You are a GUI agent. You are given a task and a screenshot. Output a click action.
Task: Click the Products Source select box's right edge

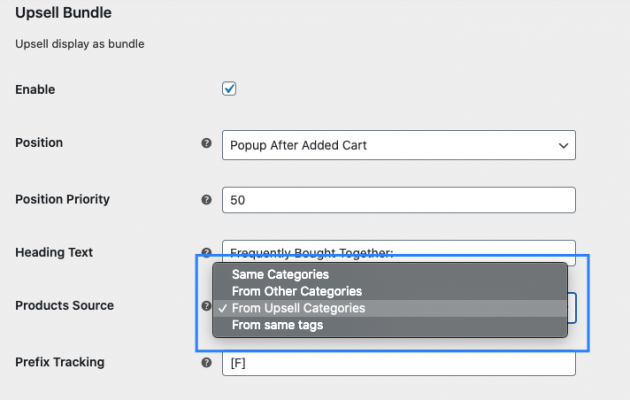[572, 307]
